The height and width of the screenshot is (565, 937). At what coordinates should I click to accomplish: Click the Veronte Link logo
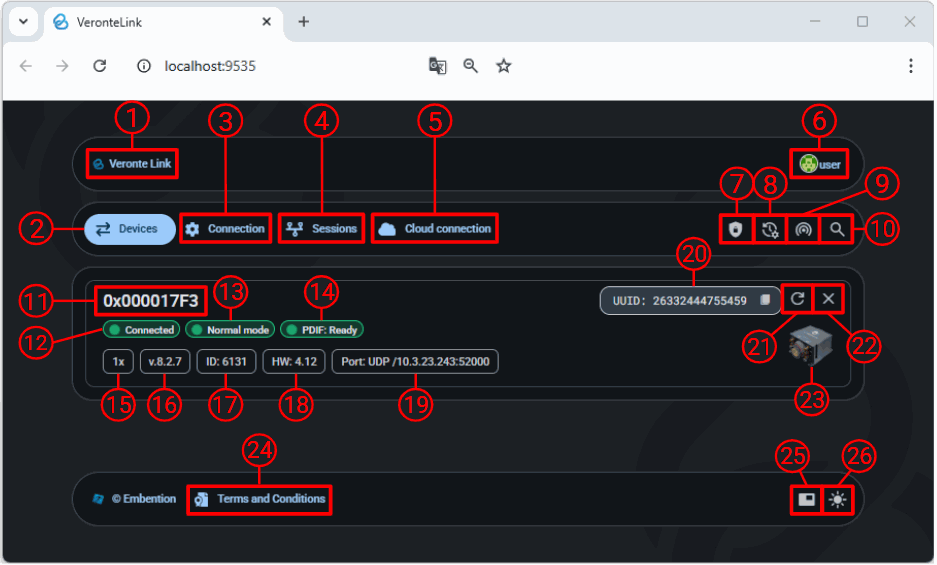[x=132, y=164]
